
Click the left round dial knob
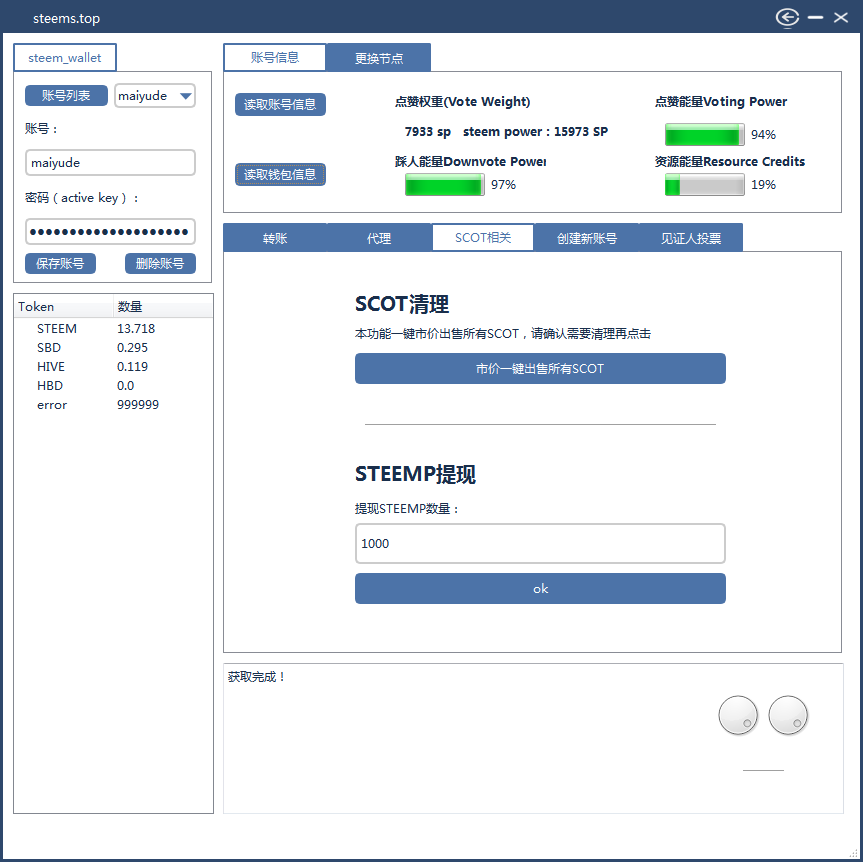tap(738, 715)
